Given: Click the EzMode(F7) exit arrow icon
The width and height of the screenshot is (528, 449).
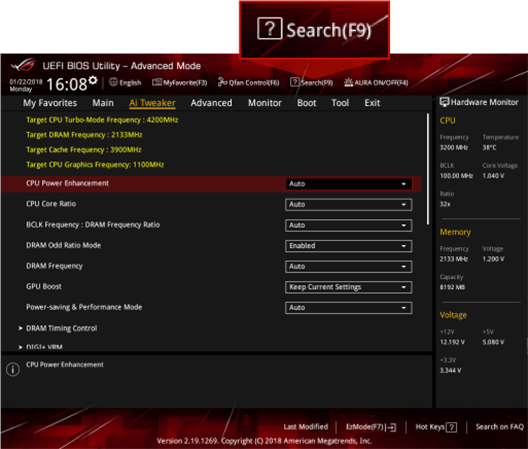Looking at the screenshot, I should [391, 427].
